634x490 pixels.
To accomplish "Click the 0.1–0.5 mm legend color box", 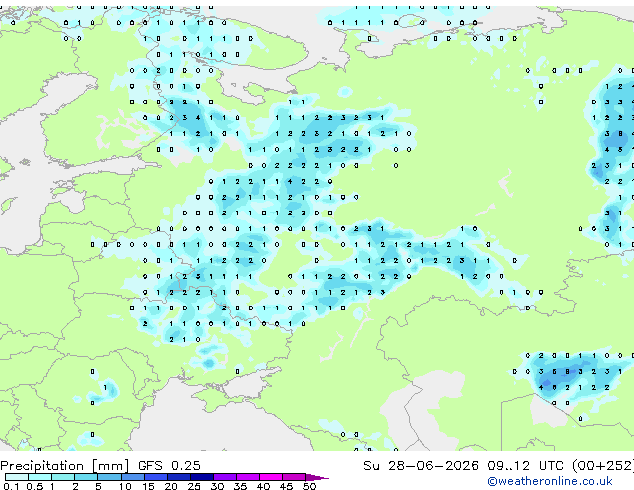I will (x=17, y=477).
